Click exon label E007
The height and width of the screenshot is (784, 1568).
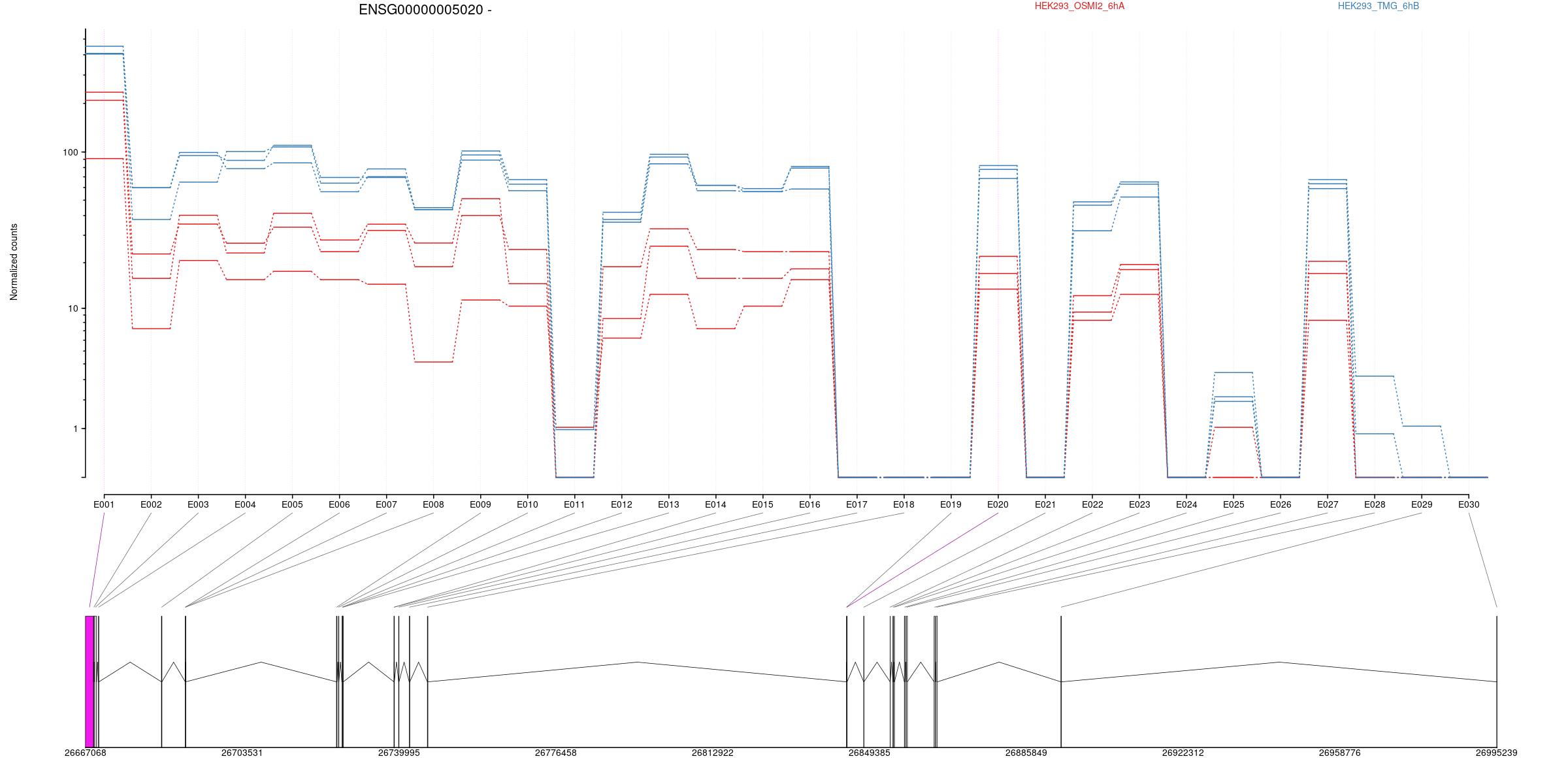[386, 504]
